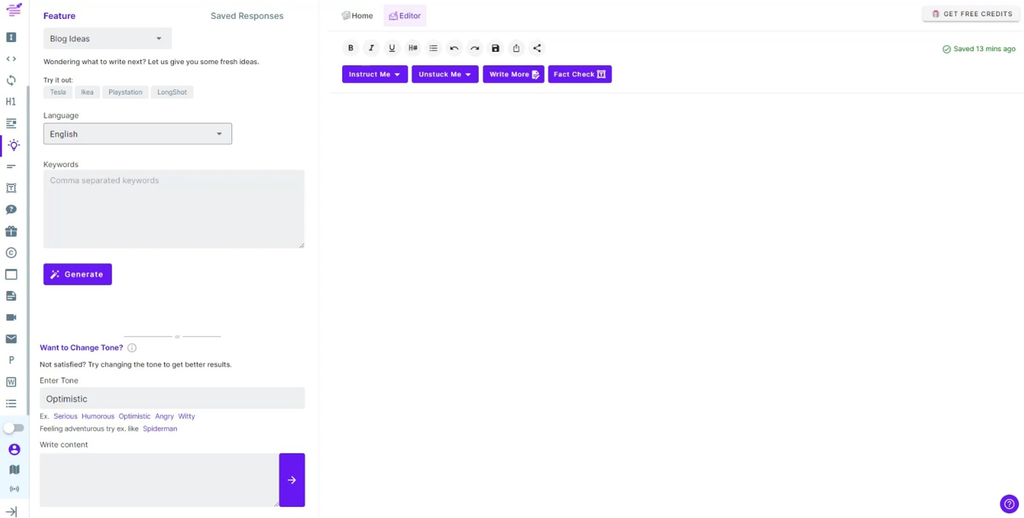
Task: Expand the English language dropdown
Action: [137, 134]
